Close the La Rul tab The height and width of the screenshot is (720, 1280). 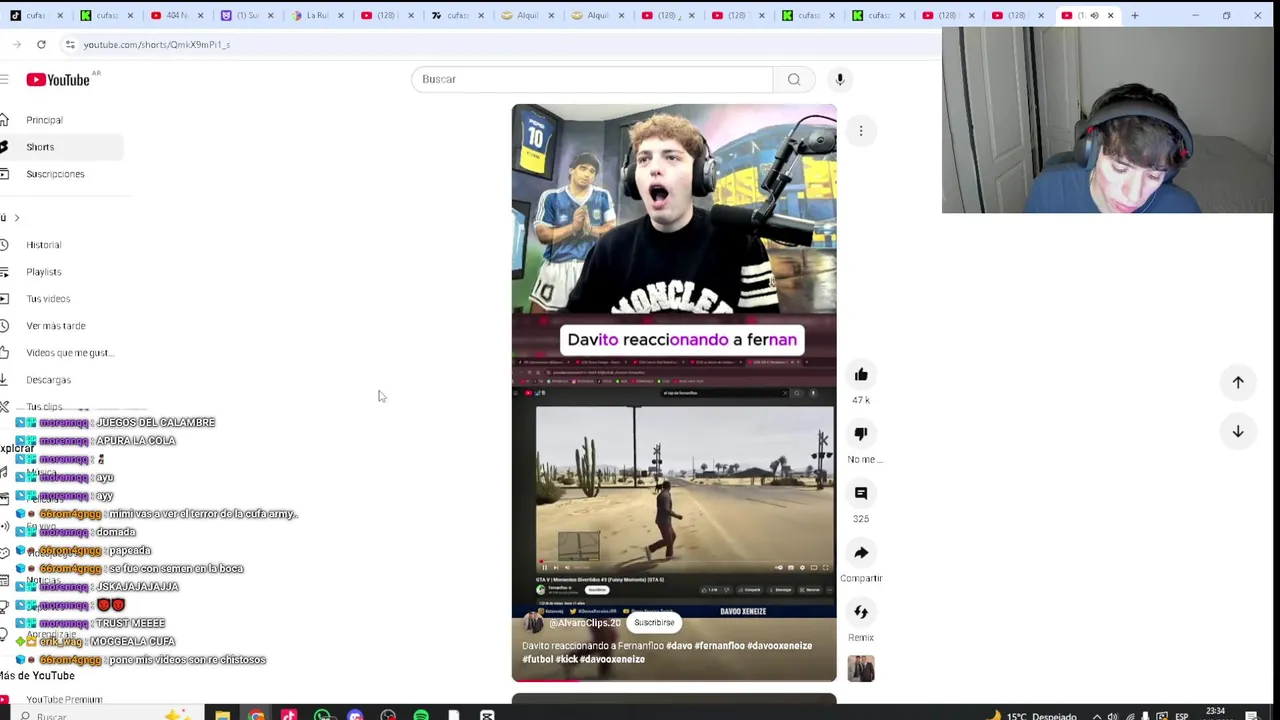[340, 15]
